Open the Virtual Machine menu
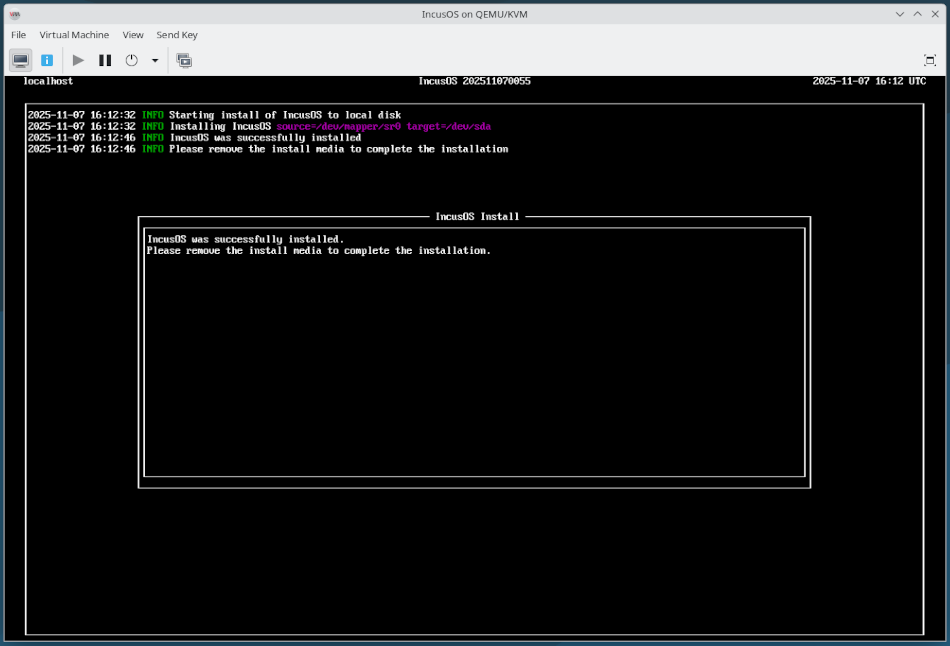This screenshot has width=950, height=646. tap(74, 34)
